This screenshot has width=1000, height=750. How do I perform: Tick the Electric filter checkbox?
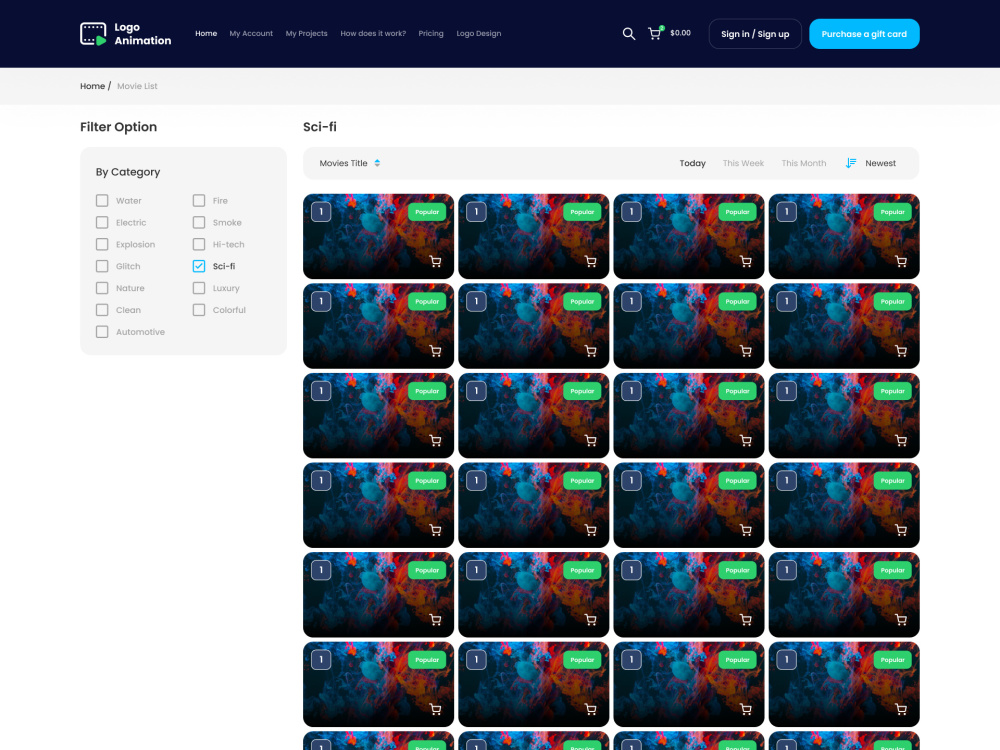tap(102, 223)
